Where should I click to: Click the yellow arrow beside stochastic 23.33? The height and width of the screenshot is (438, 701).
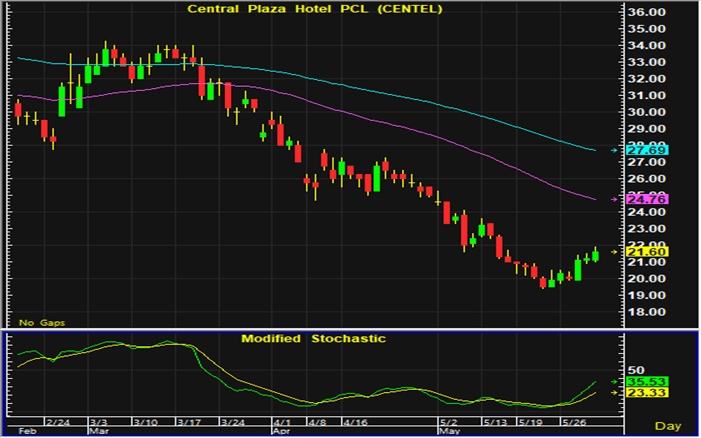613,395
